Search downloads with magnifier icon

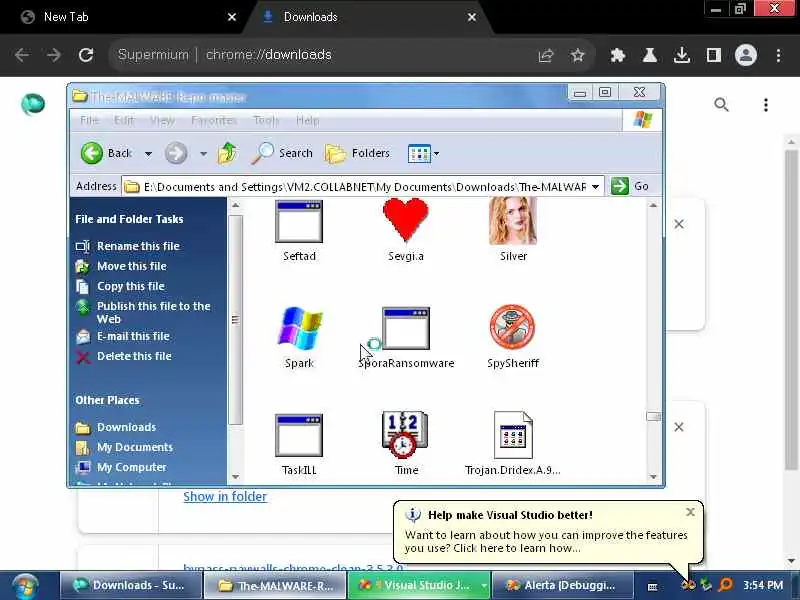721,105
